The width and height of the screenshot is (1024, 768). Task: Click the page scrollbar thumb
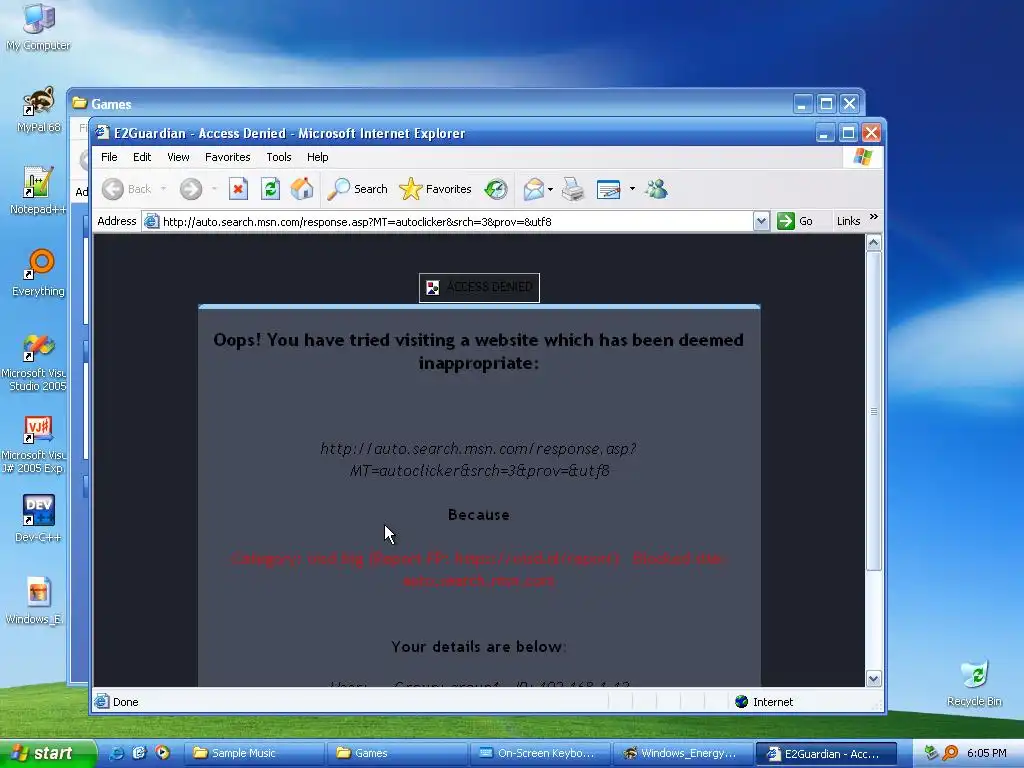pos(874,411)
